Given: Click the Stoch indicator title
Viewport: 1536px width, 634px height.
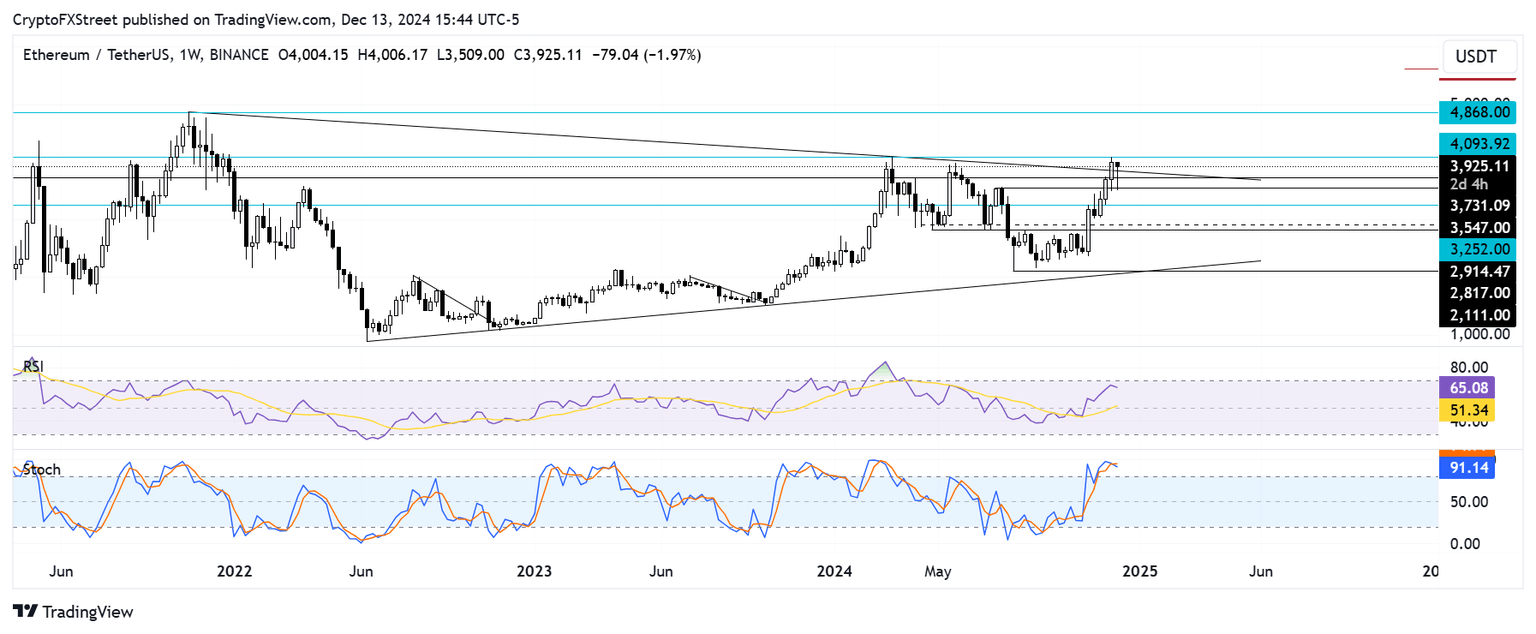Looking at the screenshot, I should 41,469.
